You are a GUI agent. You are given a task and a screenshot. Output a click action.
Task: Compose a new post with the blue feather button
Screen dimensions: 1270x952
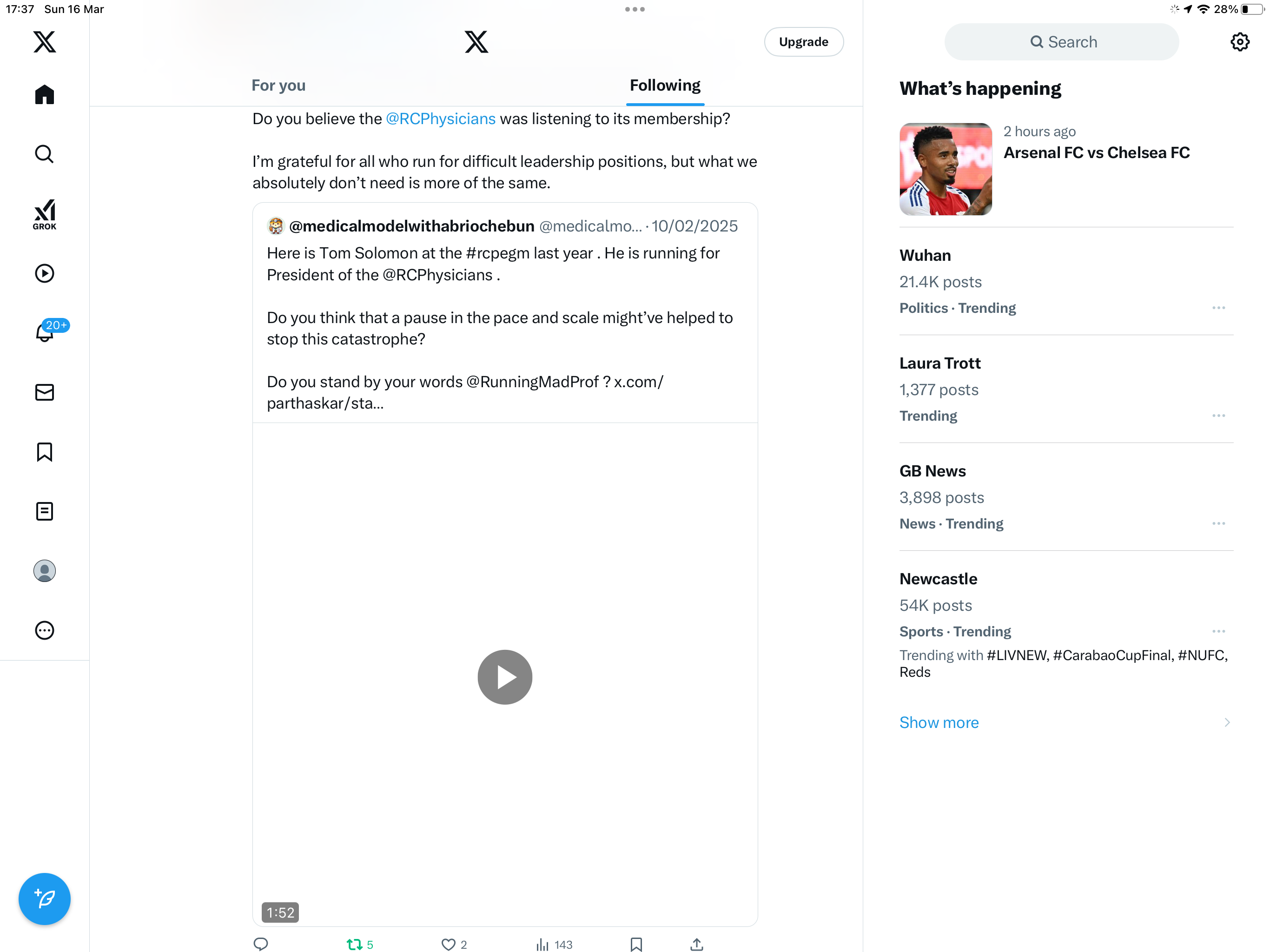(x=44, y=899)
